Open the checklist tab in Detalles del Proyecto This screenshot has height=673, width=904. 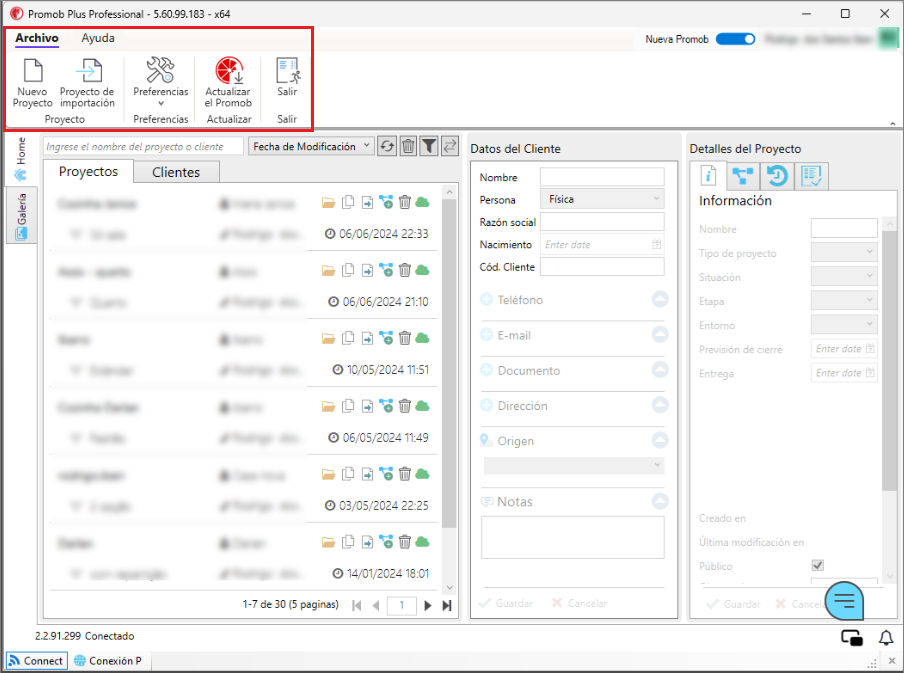[x=811, y=176]
